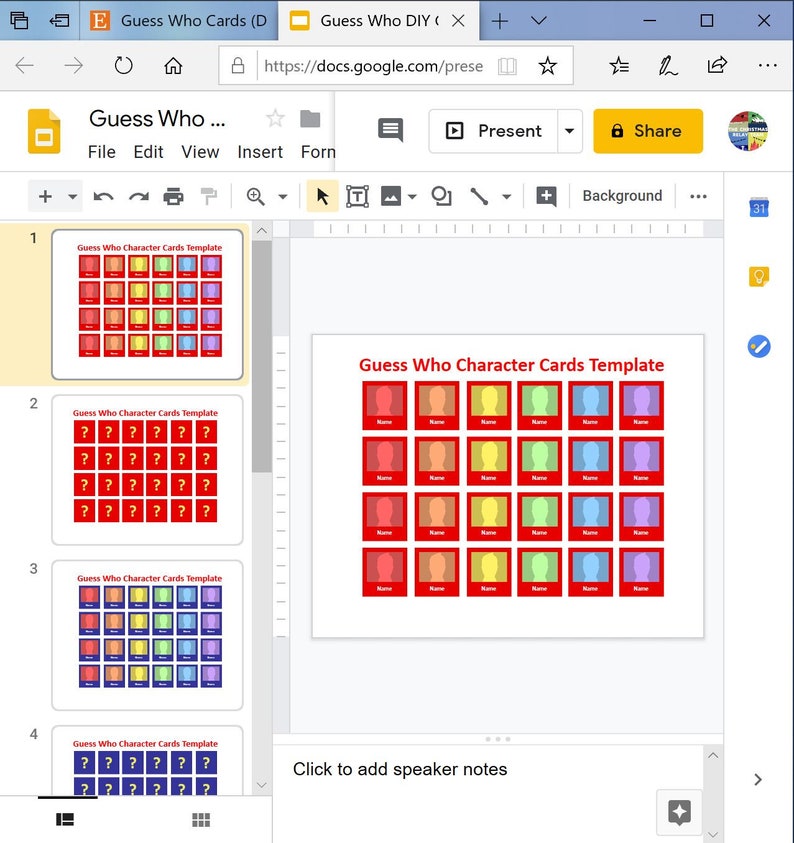Image resolution: width=794 pixels, height=843 pixels.
Task: Select slide 1 thumbnail
Action: (x=147, y=305)
